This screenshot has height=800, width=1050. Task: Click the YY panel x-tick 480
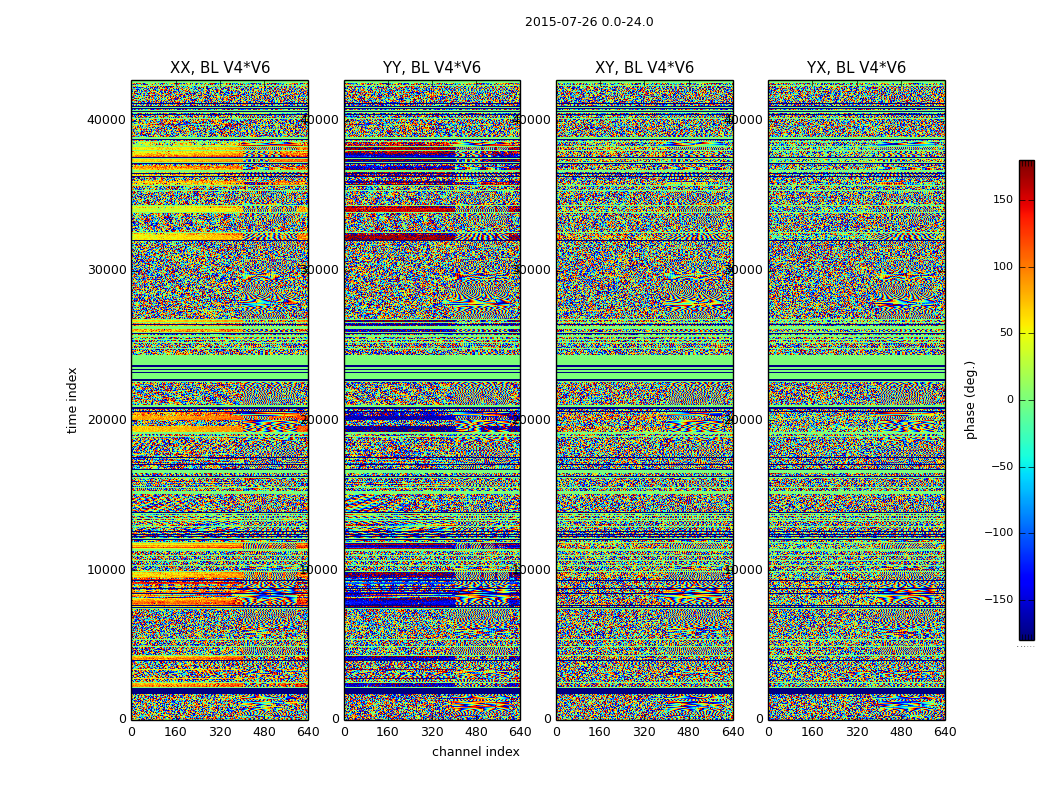pyautogui.click(x=476, y=732)
